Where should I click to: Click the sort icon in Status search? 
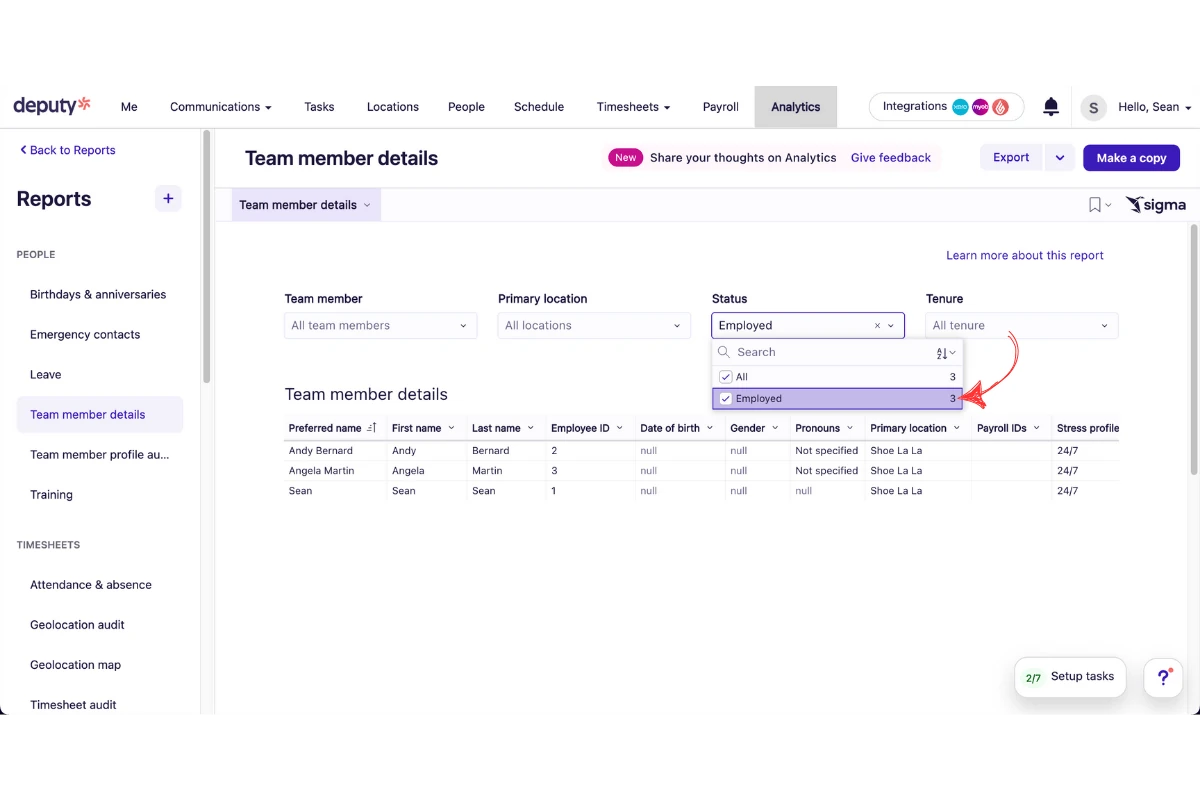click(946, 353)
